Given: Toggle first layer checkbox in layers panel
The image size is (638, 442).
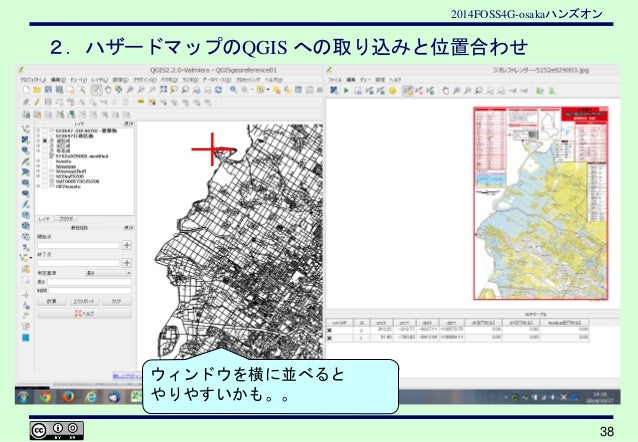Looking at the screenshot, I should [45, 131].
